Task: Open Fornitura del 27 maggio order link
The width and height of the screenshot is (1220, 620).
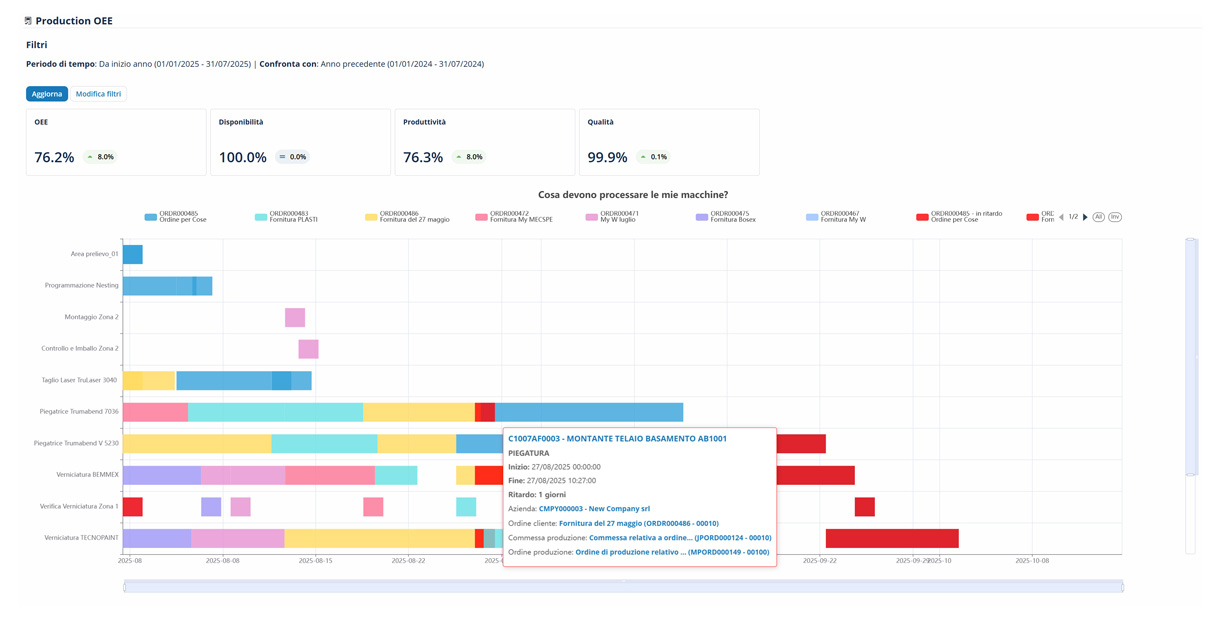Action: [638, 523]
